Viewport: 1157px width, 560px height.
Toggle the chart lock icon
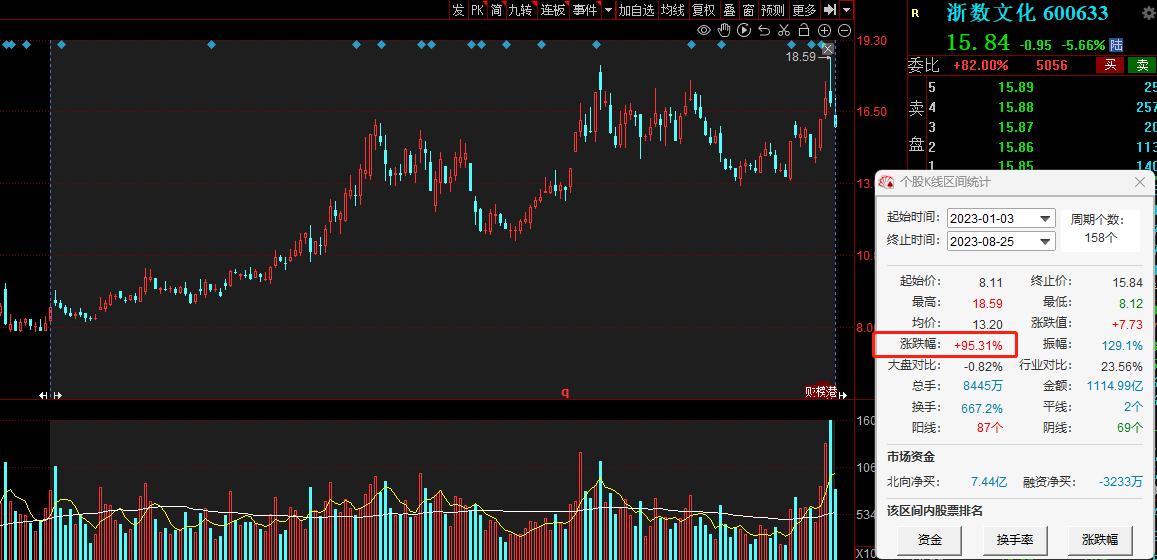[805, 31]
